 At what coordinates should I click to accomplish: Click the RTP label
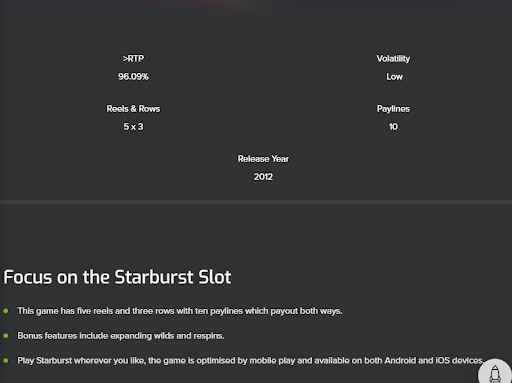click(x=133, y=59)
